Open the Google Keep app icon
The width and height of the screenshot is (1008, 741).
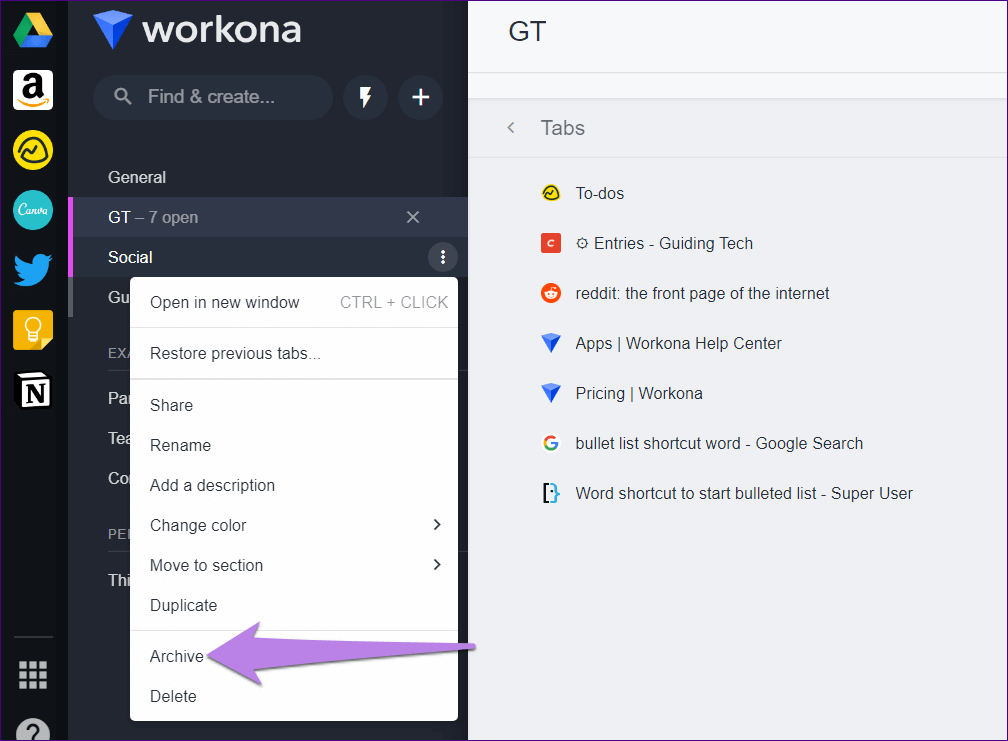point(33,330)
